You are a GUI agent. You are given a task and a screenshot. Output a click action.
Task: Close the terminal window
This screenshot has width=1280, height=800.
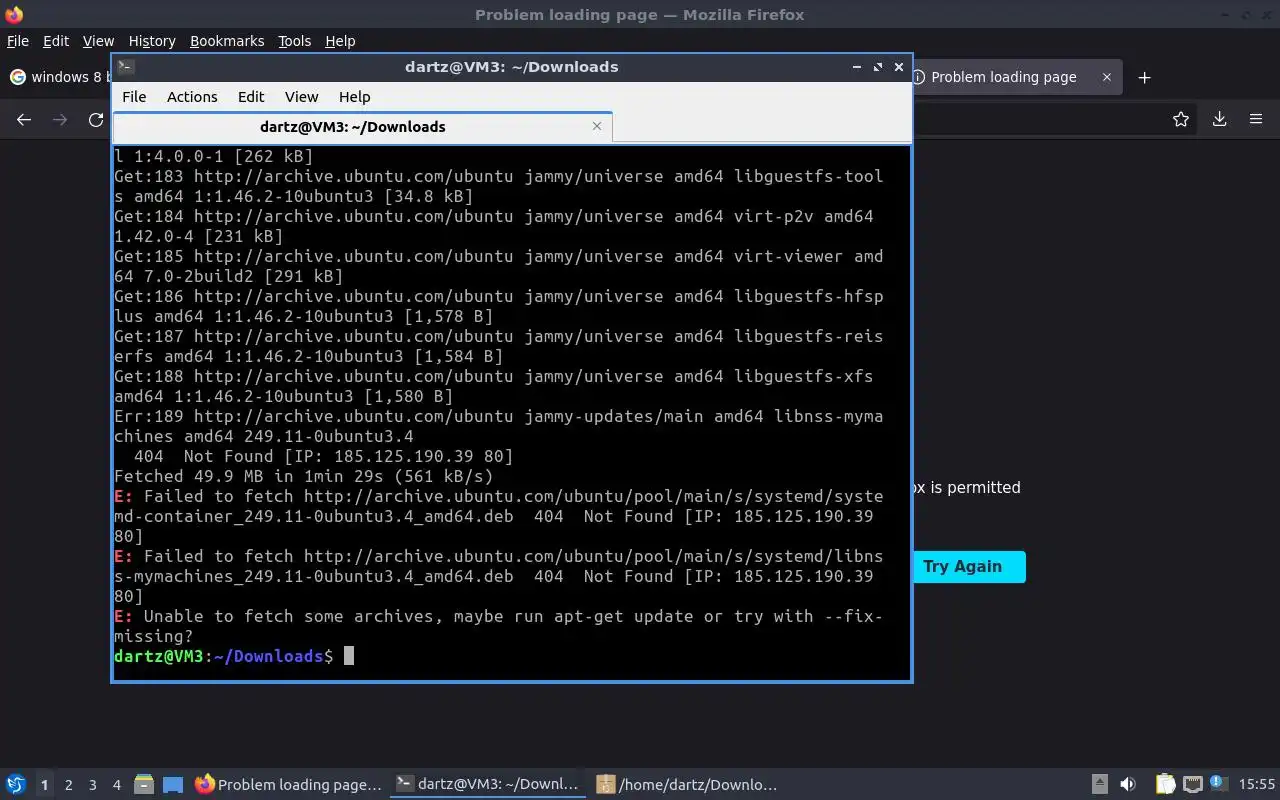pyautogui.click(x=899, y=67)
